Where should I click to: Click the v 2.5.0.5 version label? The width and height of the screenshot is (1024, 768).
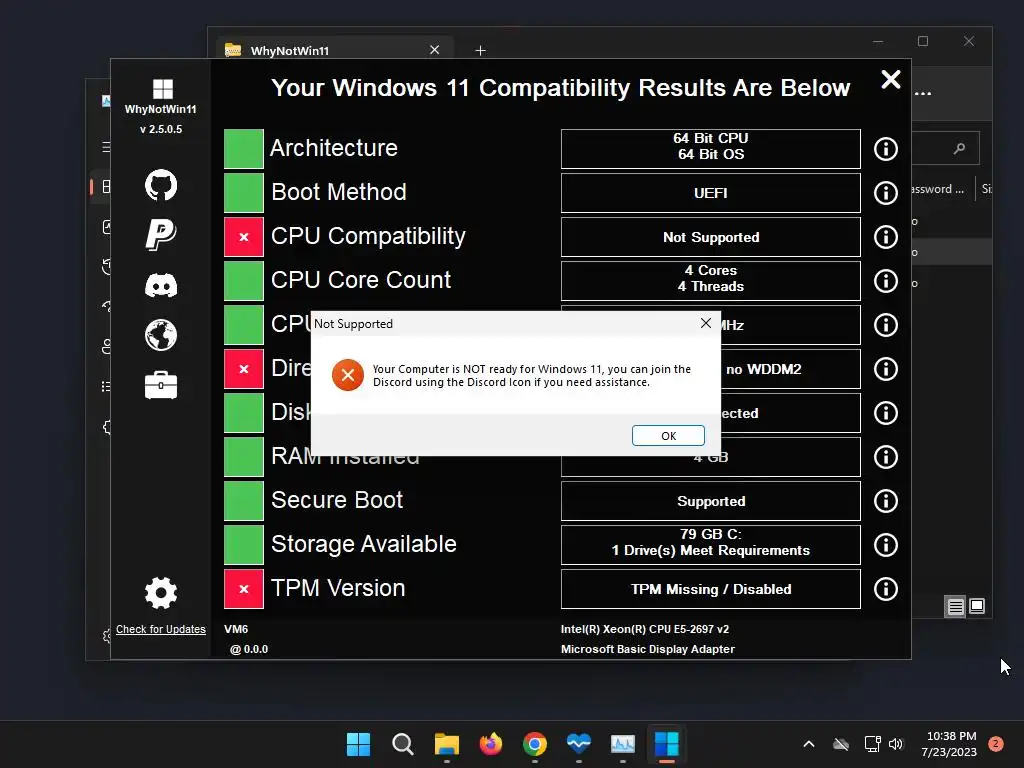[161, 129]
